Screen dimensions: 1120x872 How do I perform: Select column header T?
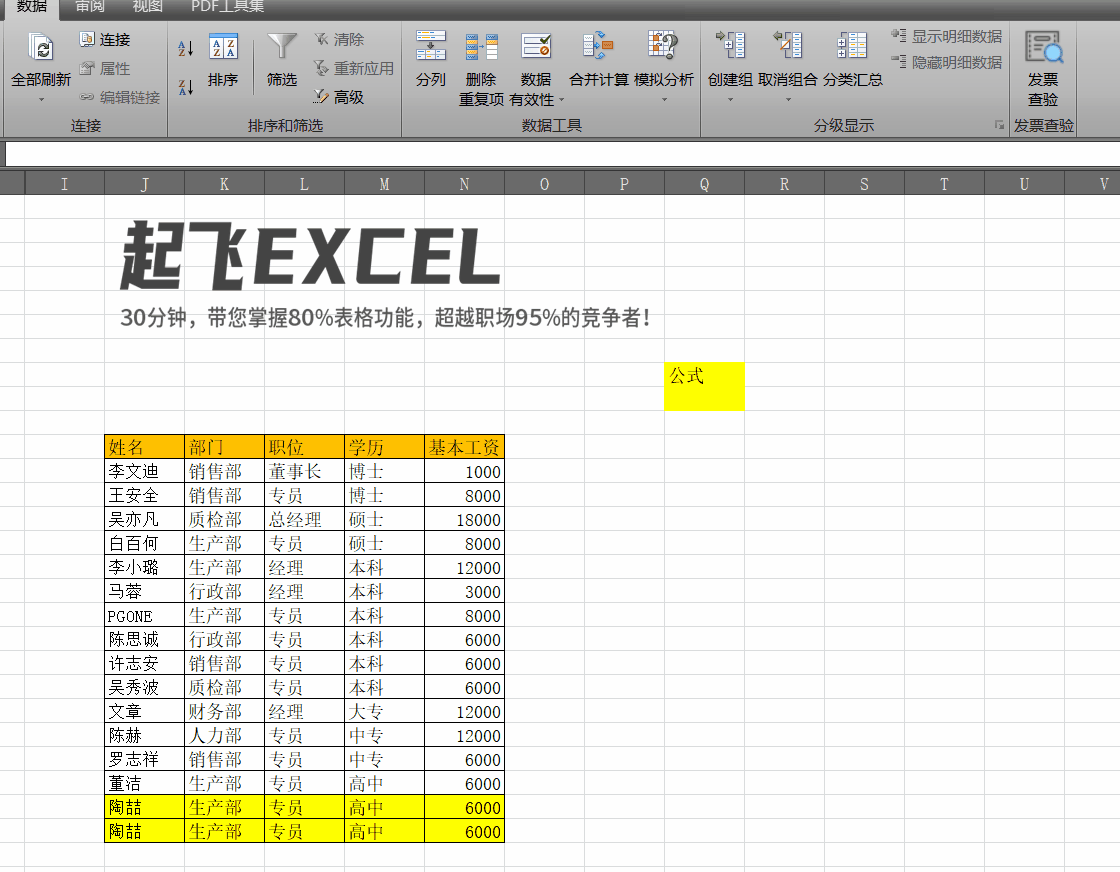point(944,184)
